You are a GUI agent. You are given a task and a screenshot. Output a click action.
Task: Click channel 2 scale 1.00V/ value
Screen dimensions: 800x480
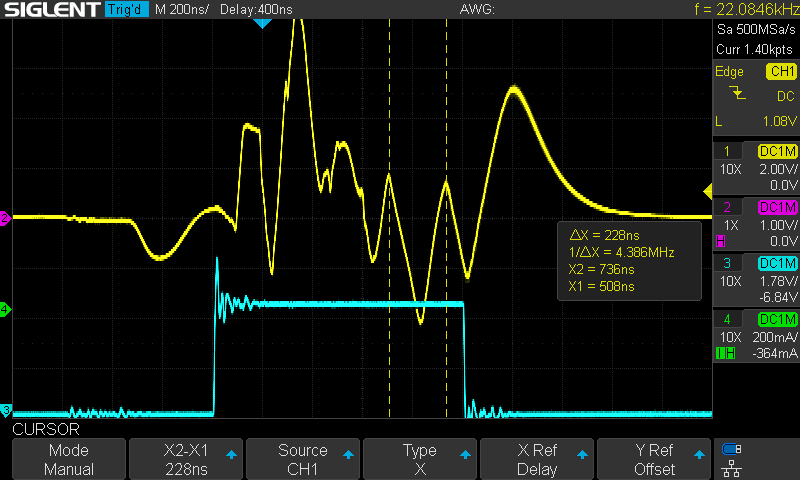tap(778, 225)
